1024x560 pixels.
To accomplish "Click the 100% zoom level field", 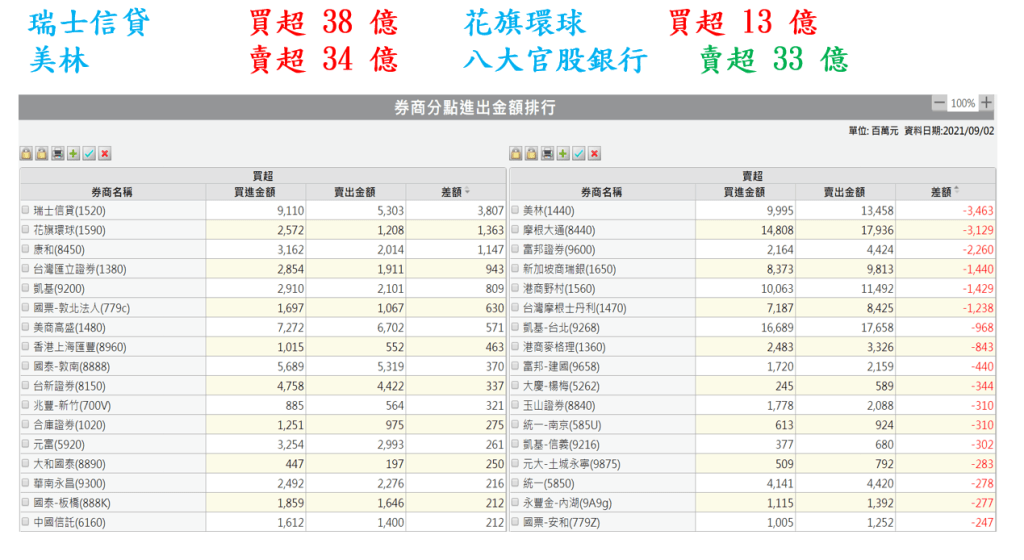I will click(963, 103).
